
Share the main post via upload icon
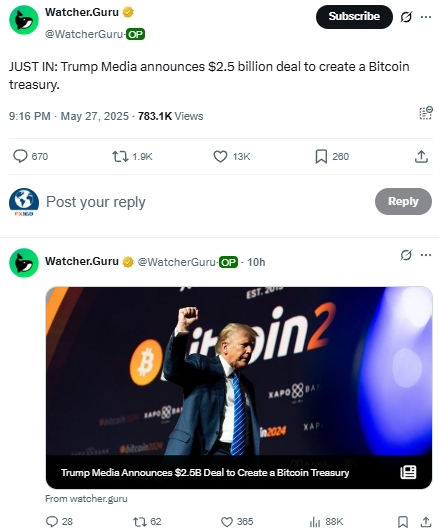point(421,156)
